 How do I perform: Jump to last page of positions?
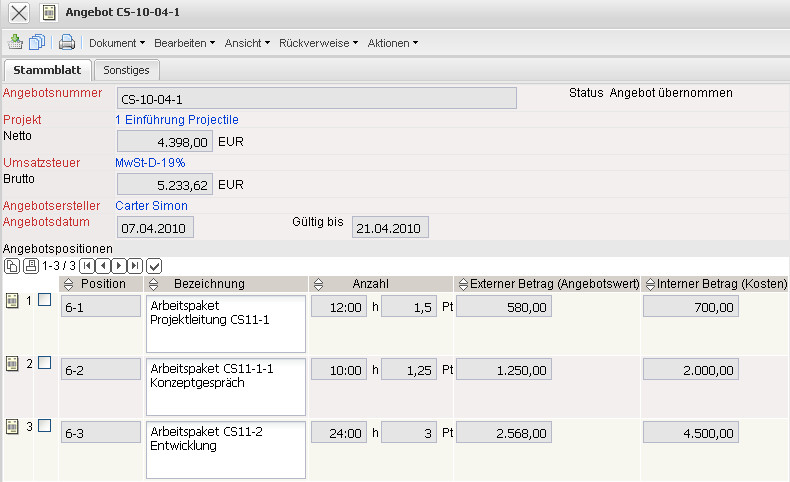click(135, 265)
